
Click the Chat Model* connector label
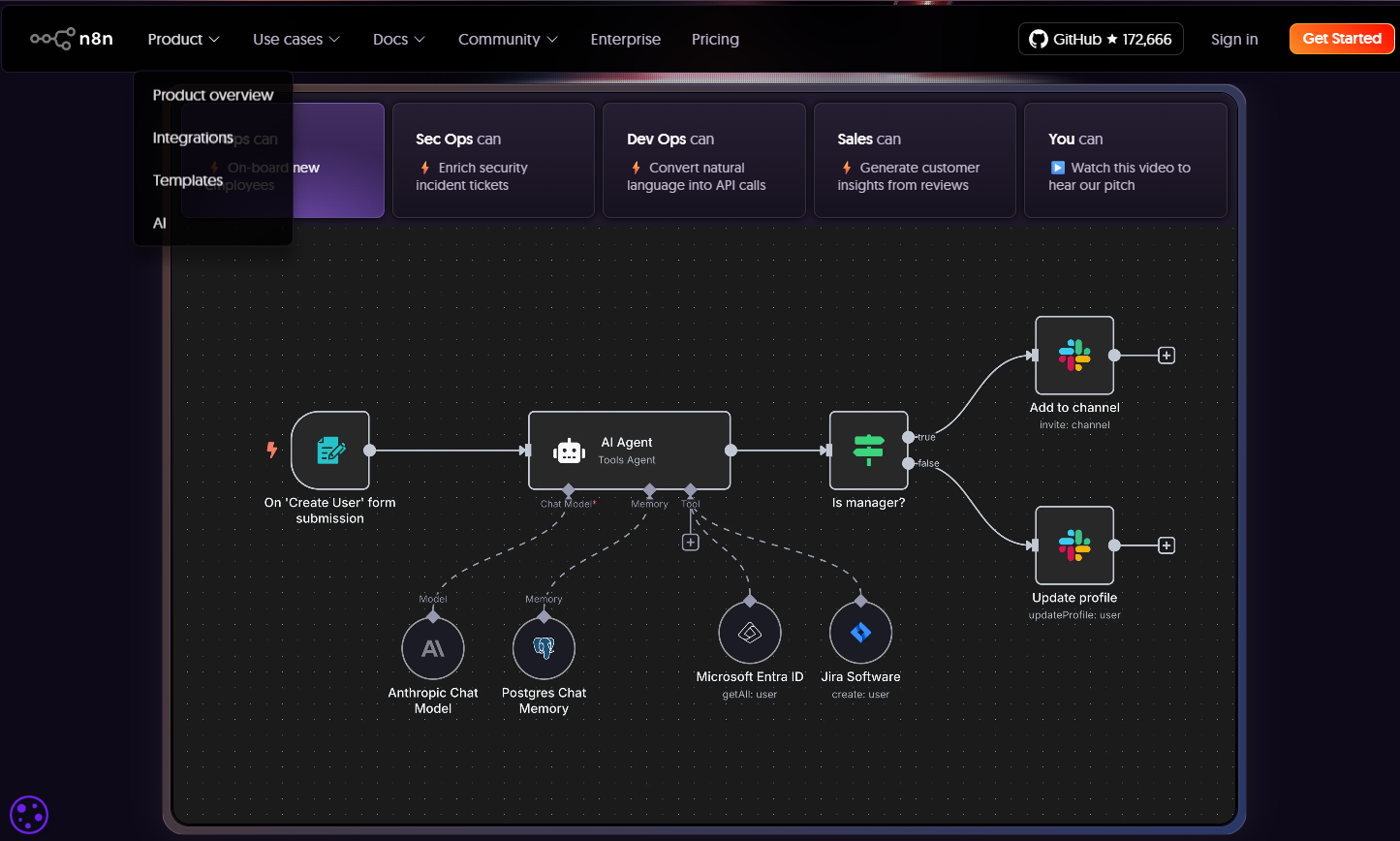[569, 504]
